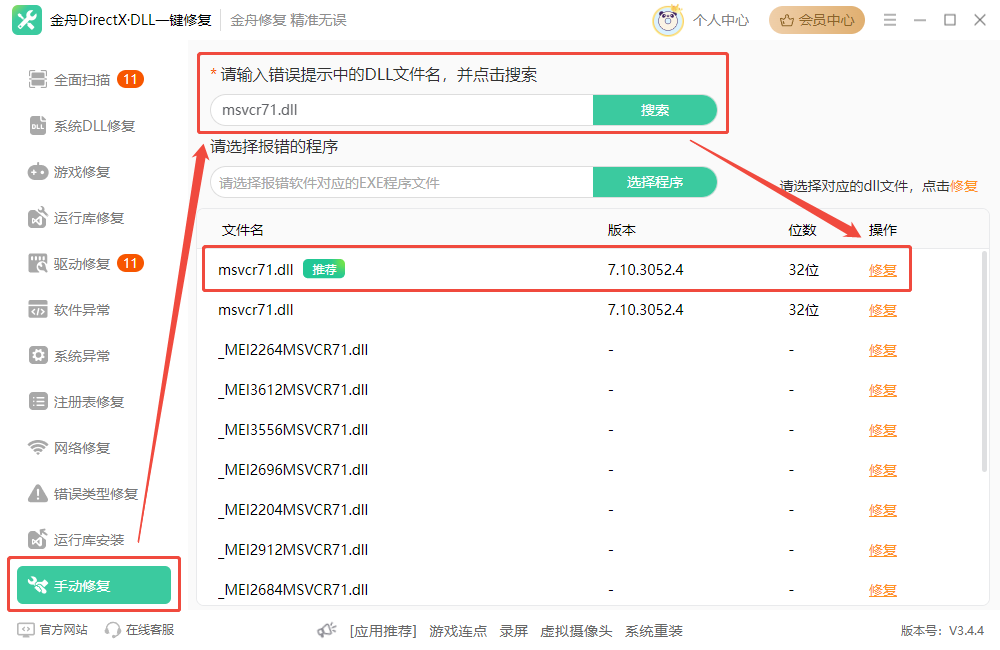Click 操作 column header
This screenshot has height=650, width=1000.
pyautogui.click(x=883, y=230)
